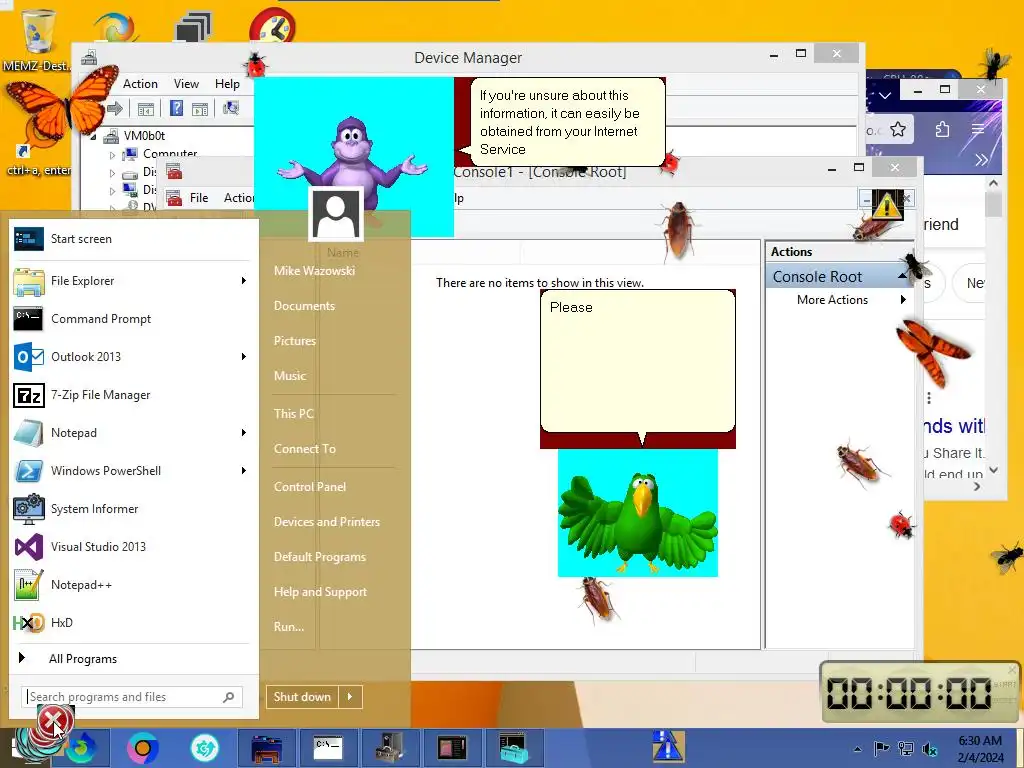Screen dimensions: 1024x768
Task: Open Pictures from start menu
Action: click(295, 341)
